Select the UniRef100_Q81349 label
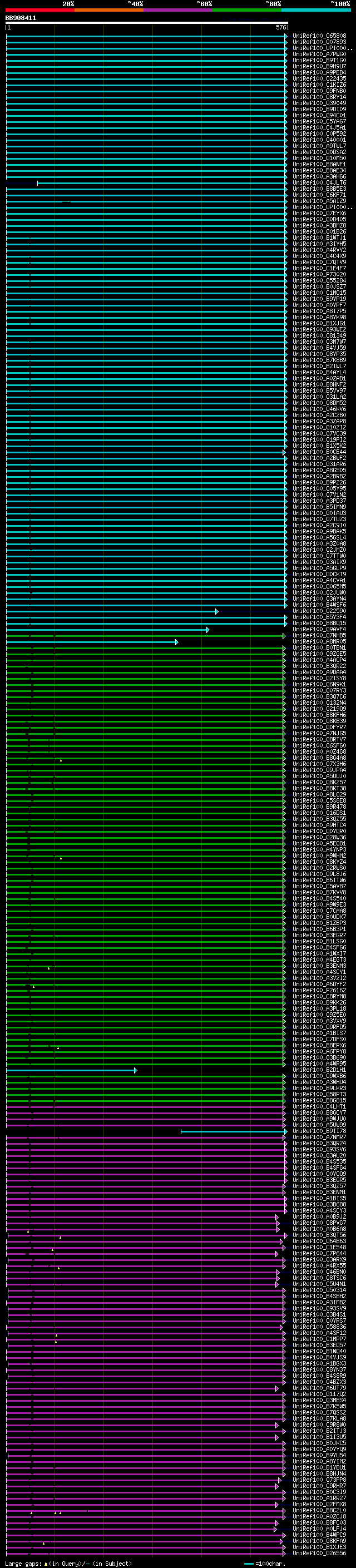Viewport: 356px width, 1568px height. (x=319, y=335)
